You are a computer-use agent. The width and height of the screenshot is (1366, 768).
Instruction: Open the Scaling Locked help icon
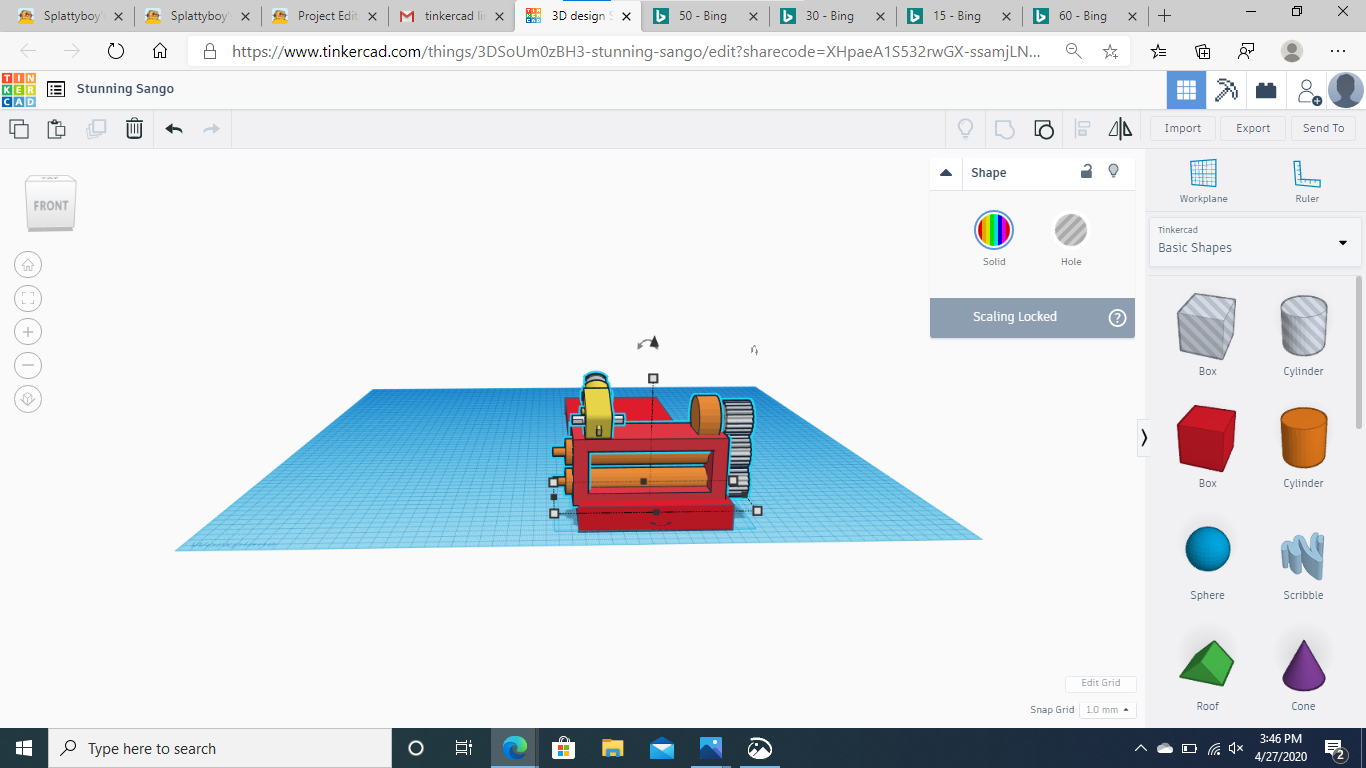coord(1118,318)
